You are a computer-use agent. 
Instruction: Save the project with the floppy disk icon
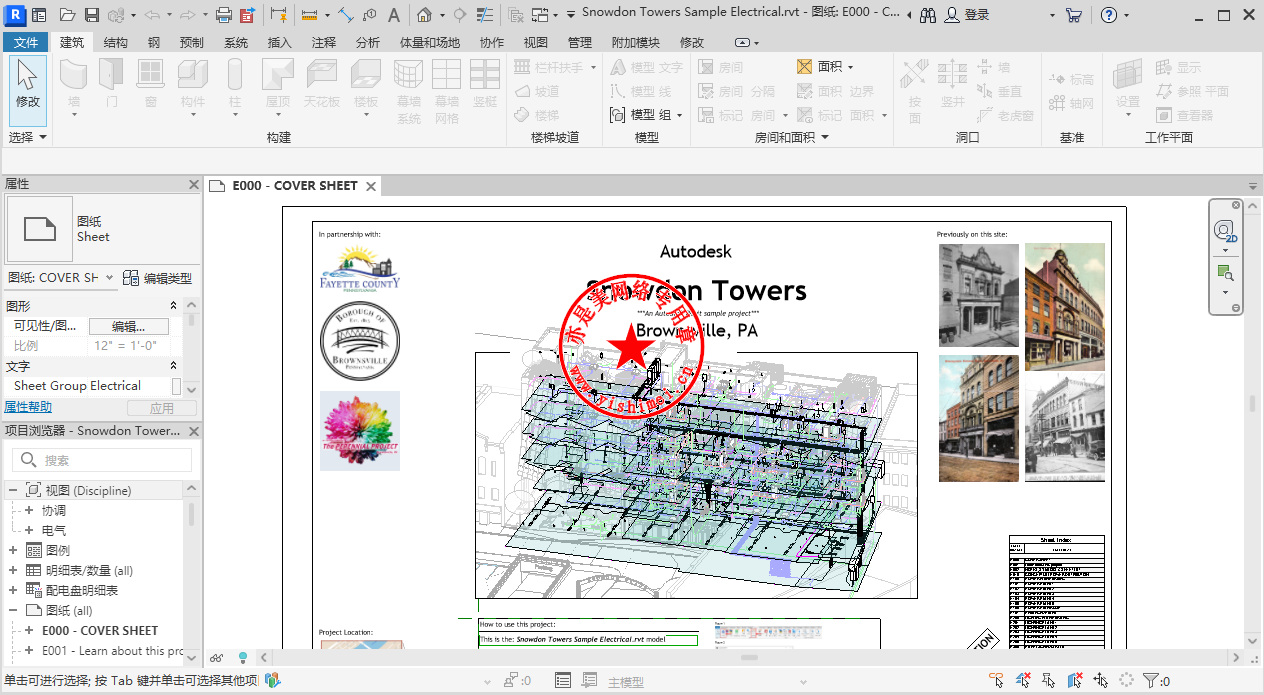(92, 15)
